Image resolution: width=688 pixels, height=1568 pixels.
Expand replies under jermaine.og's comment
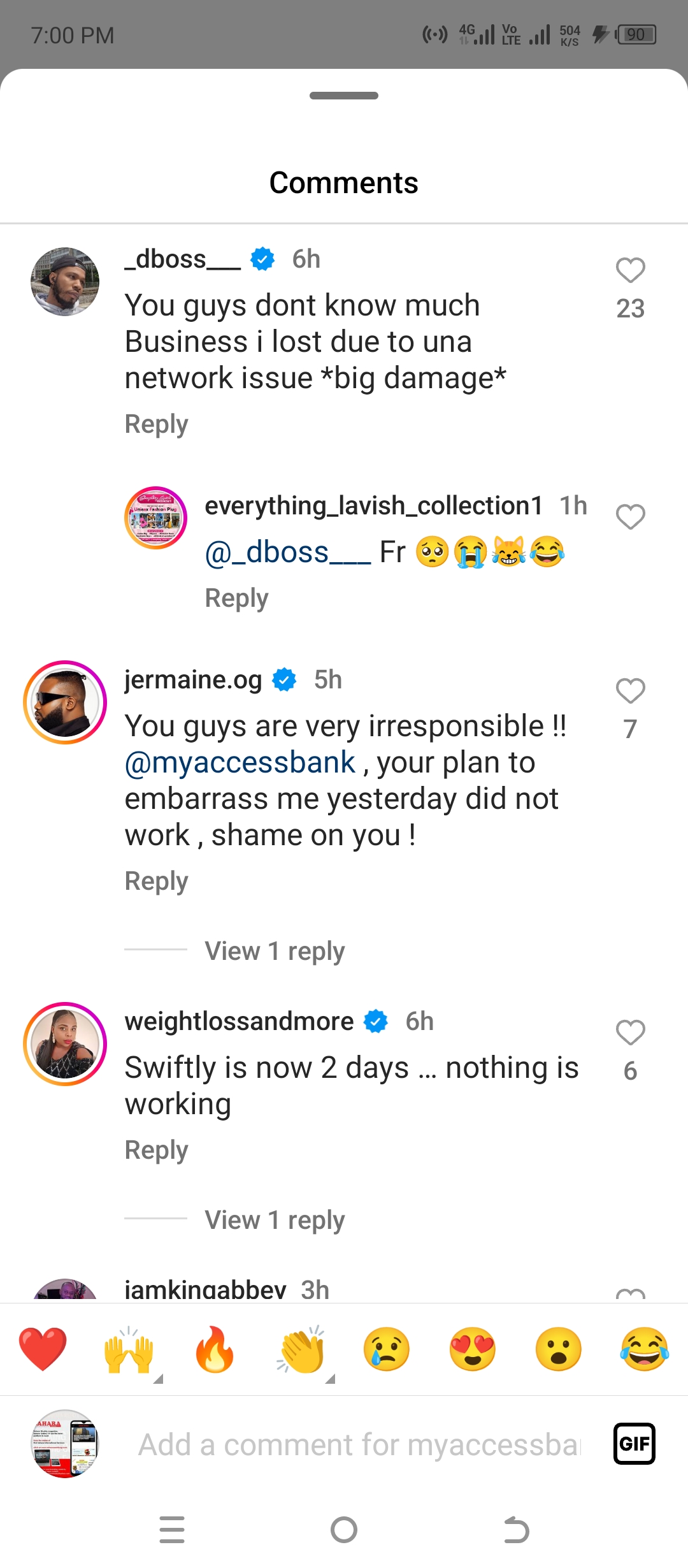tap(275, 951)
